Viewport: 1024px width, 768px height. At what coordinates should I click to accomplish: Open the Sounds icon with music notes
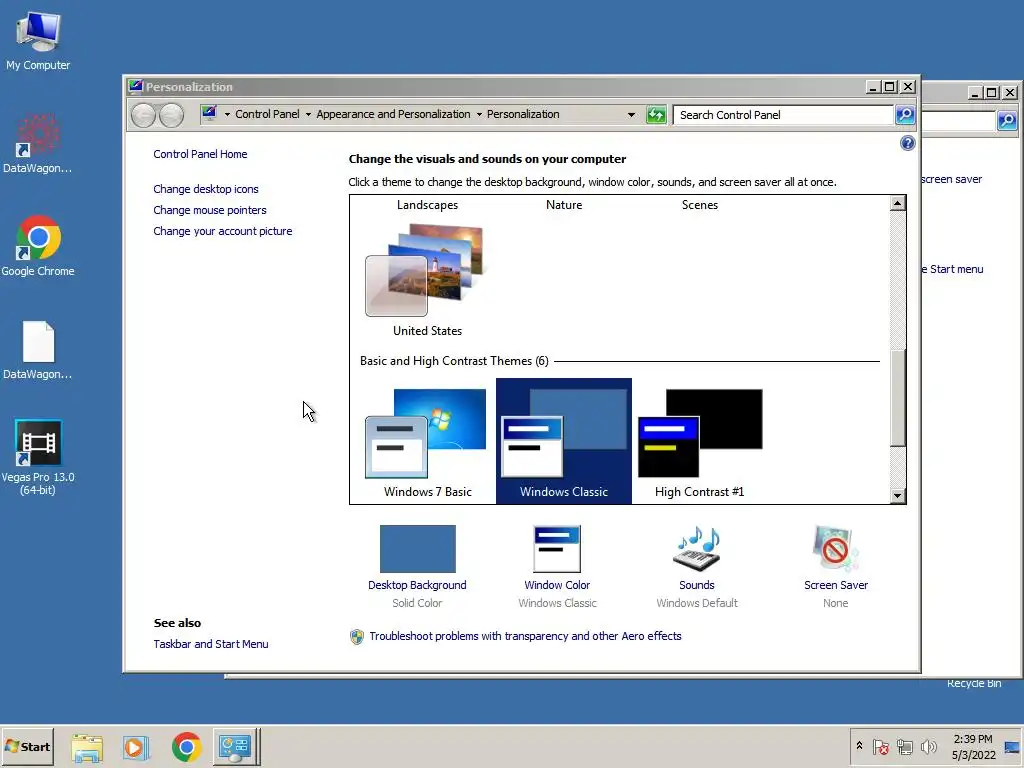click(696, 549)
